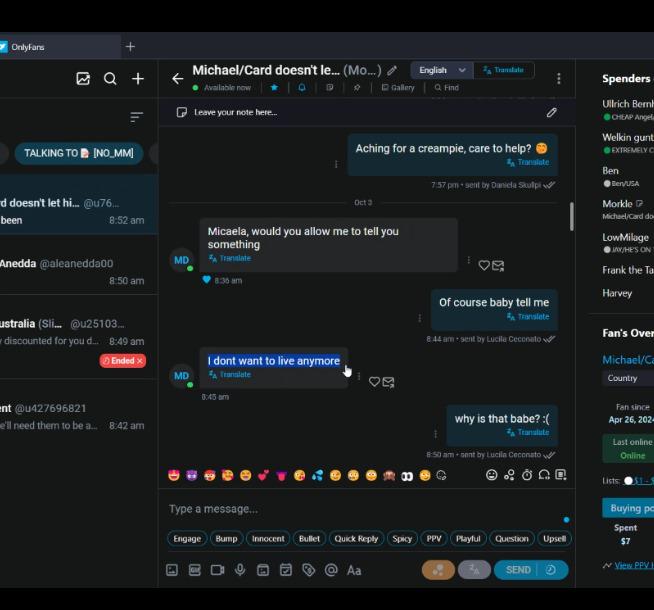Open the schedule arrow next to SEND
Screen dimensions: 654x610
551,570
